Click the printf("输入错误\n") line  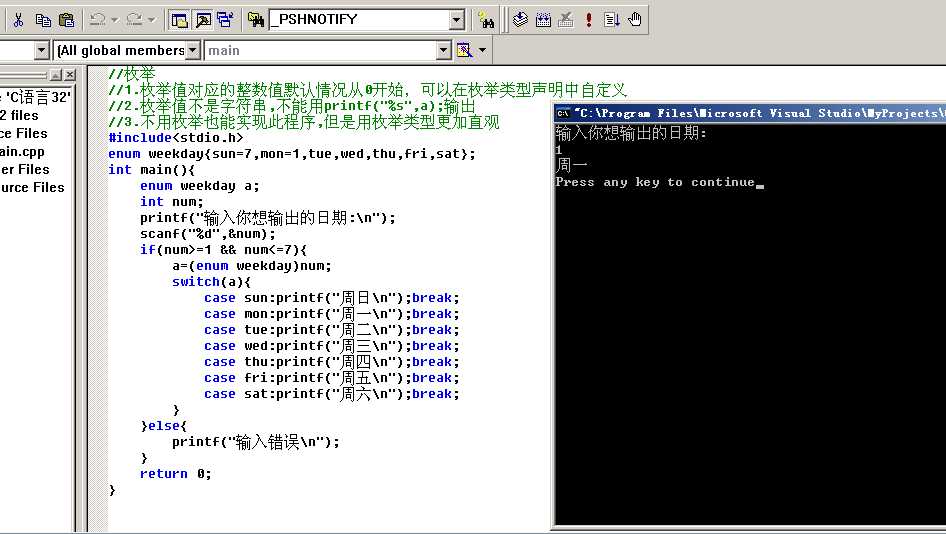pos(256,442)
